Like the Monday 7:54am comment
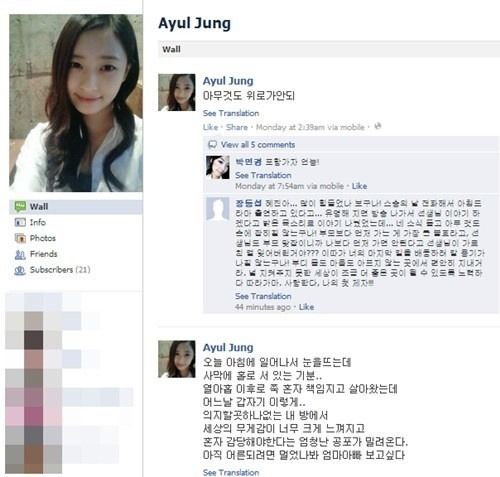The height and width of the screenshot is (477, 500). [359, 186]
